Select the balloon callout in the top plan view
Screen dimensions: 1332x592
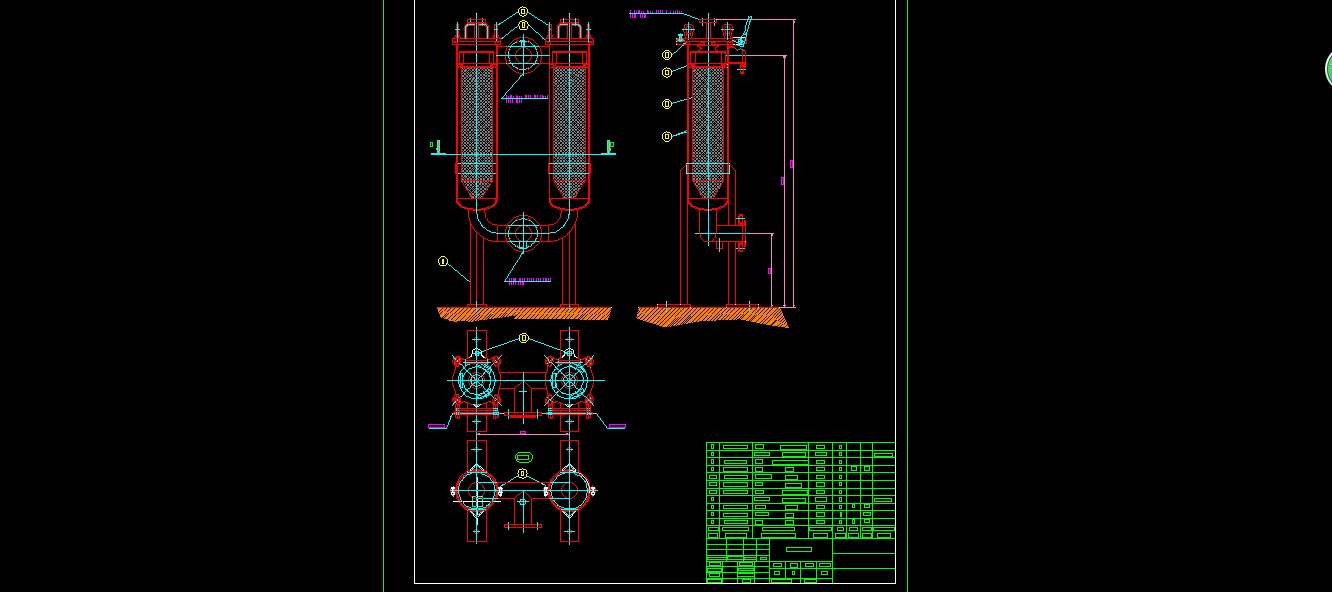523,338
